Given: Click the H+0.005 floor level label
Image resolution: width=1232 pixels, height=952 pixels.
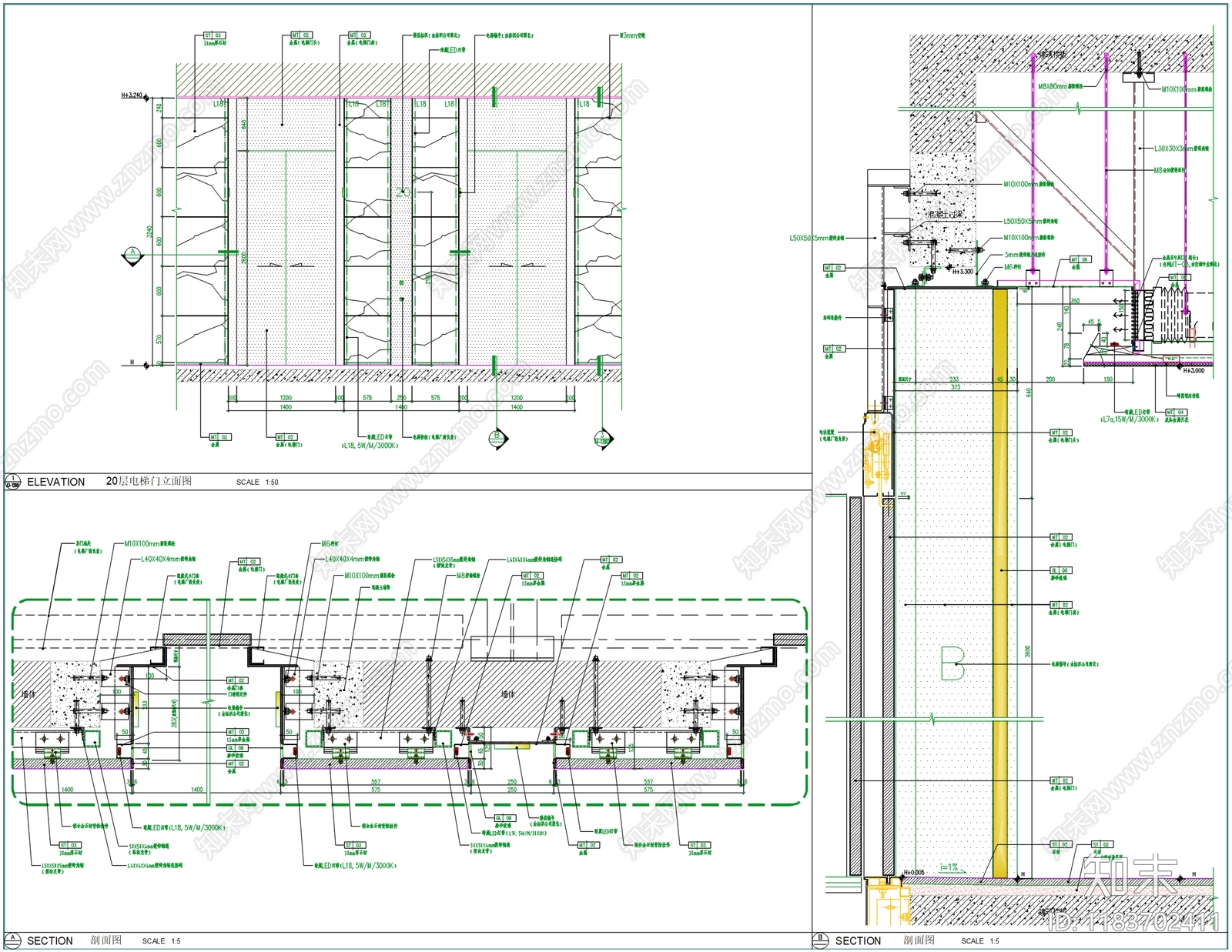Looking at the screenshot, I should pos(913,873).
